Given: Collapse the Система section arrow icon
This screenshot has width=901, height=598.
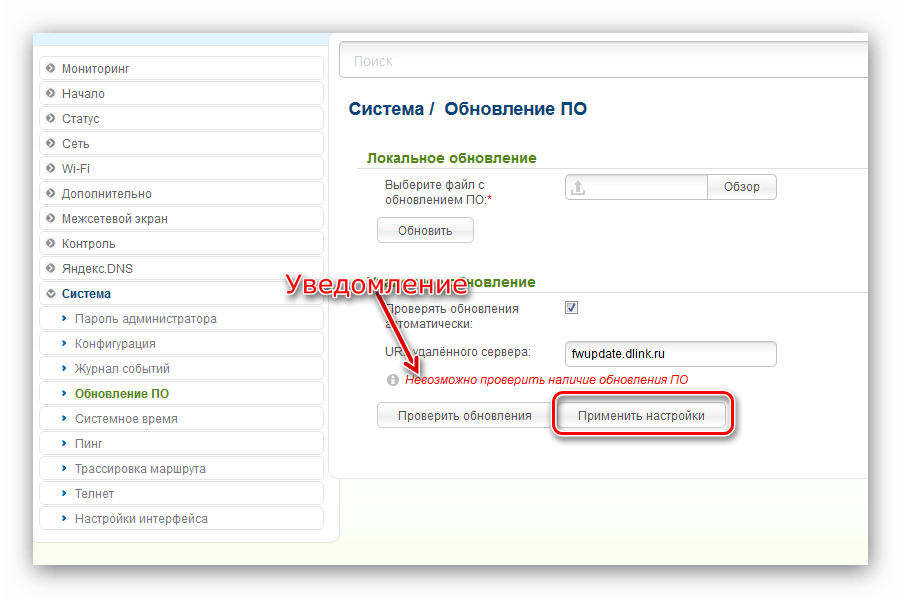Looking at the screenshot, I should click(x=51, y=294).
